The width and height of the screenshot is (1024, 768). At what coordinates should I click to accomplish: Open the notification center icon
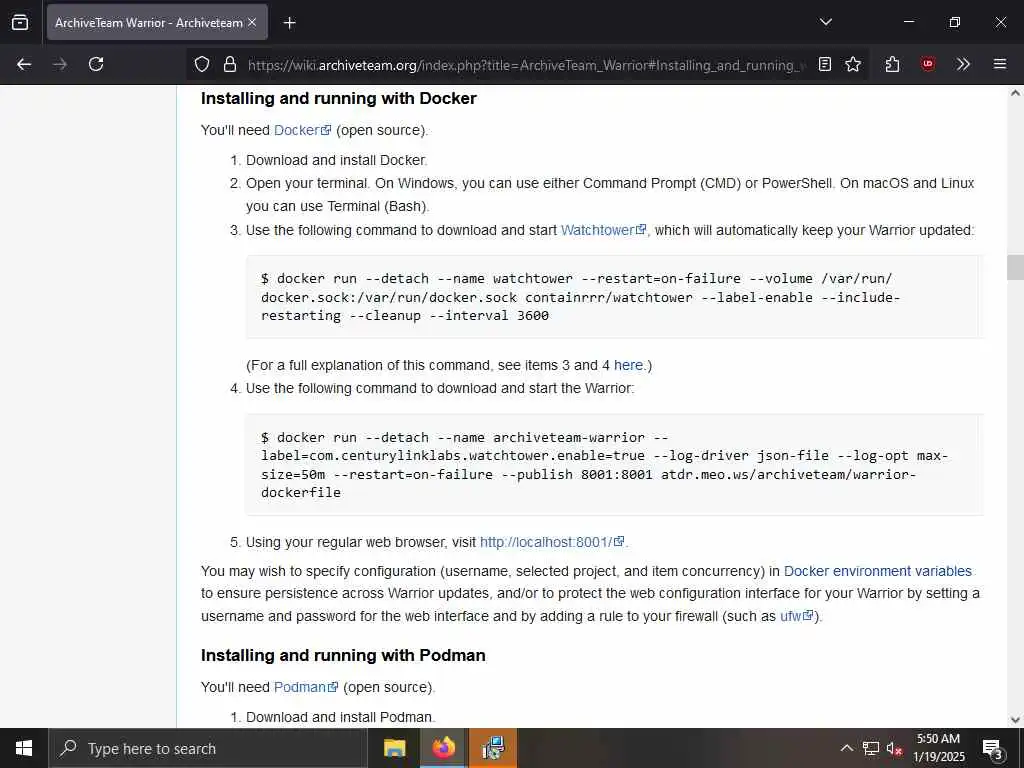coord(993,749)
